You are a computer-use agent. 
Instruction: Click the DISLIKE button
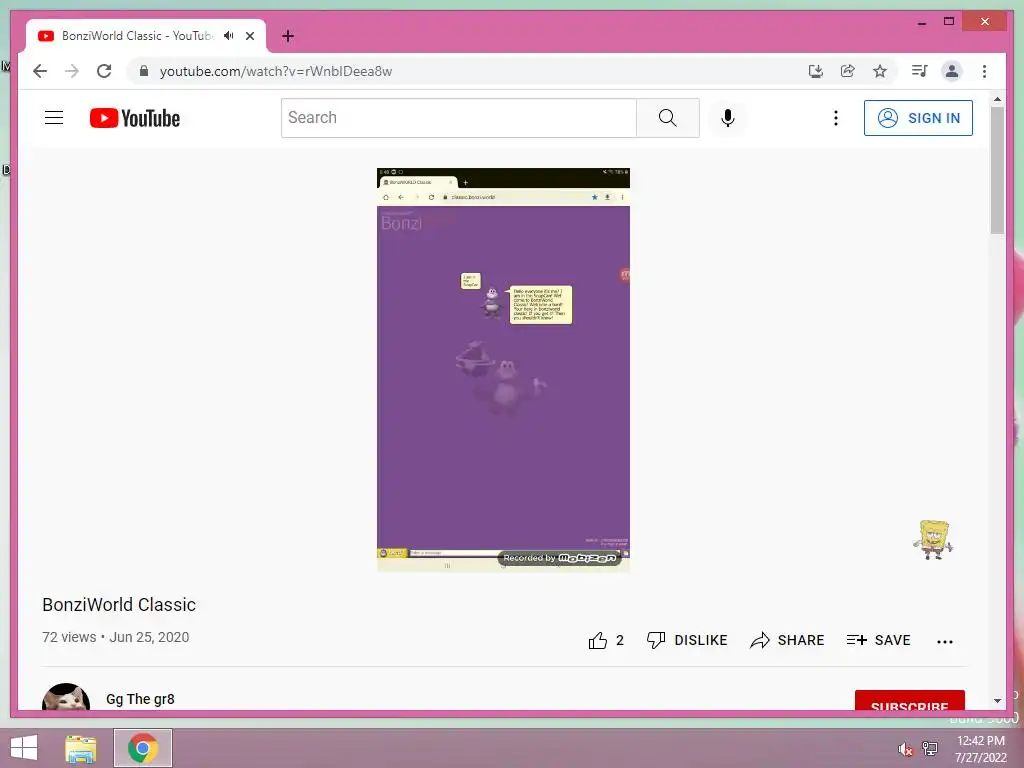(686, 641)
